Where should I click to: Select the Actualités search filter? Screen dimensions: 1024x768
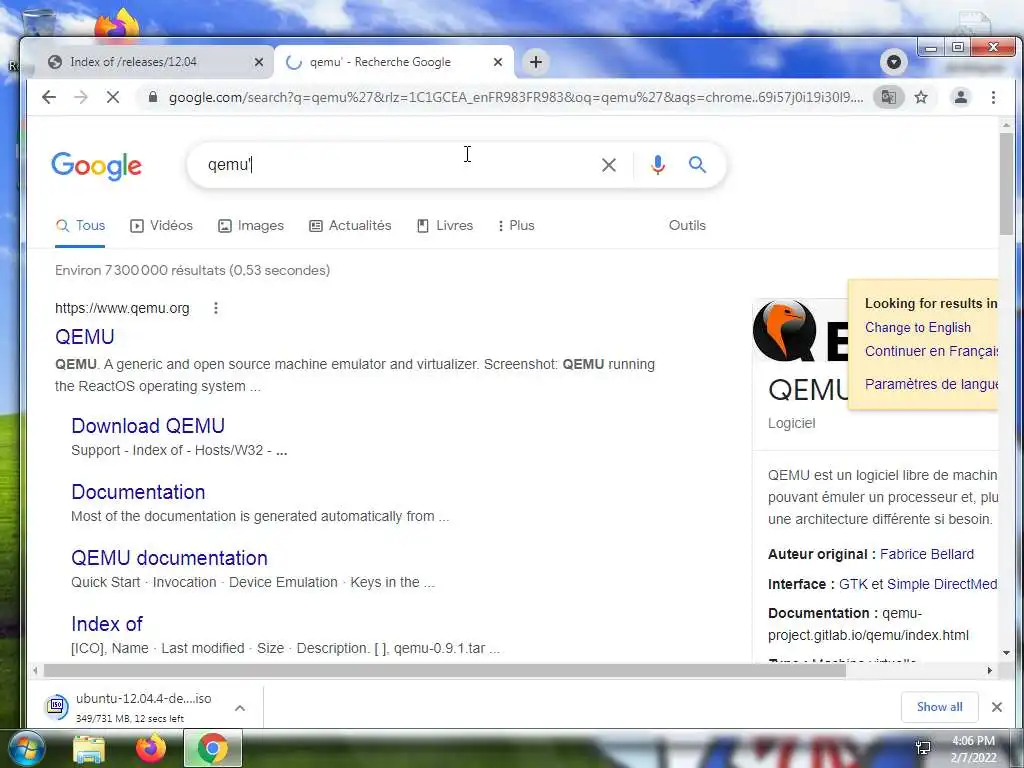350,225
